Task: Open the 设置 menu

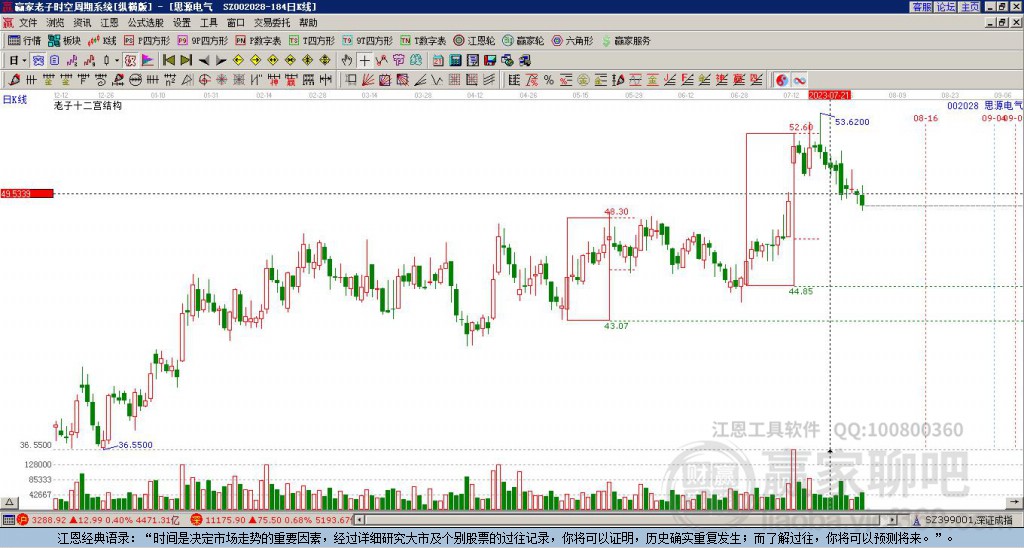Action: click(x=182, y=23)
